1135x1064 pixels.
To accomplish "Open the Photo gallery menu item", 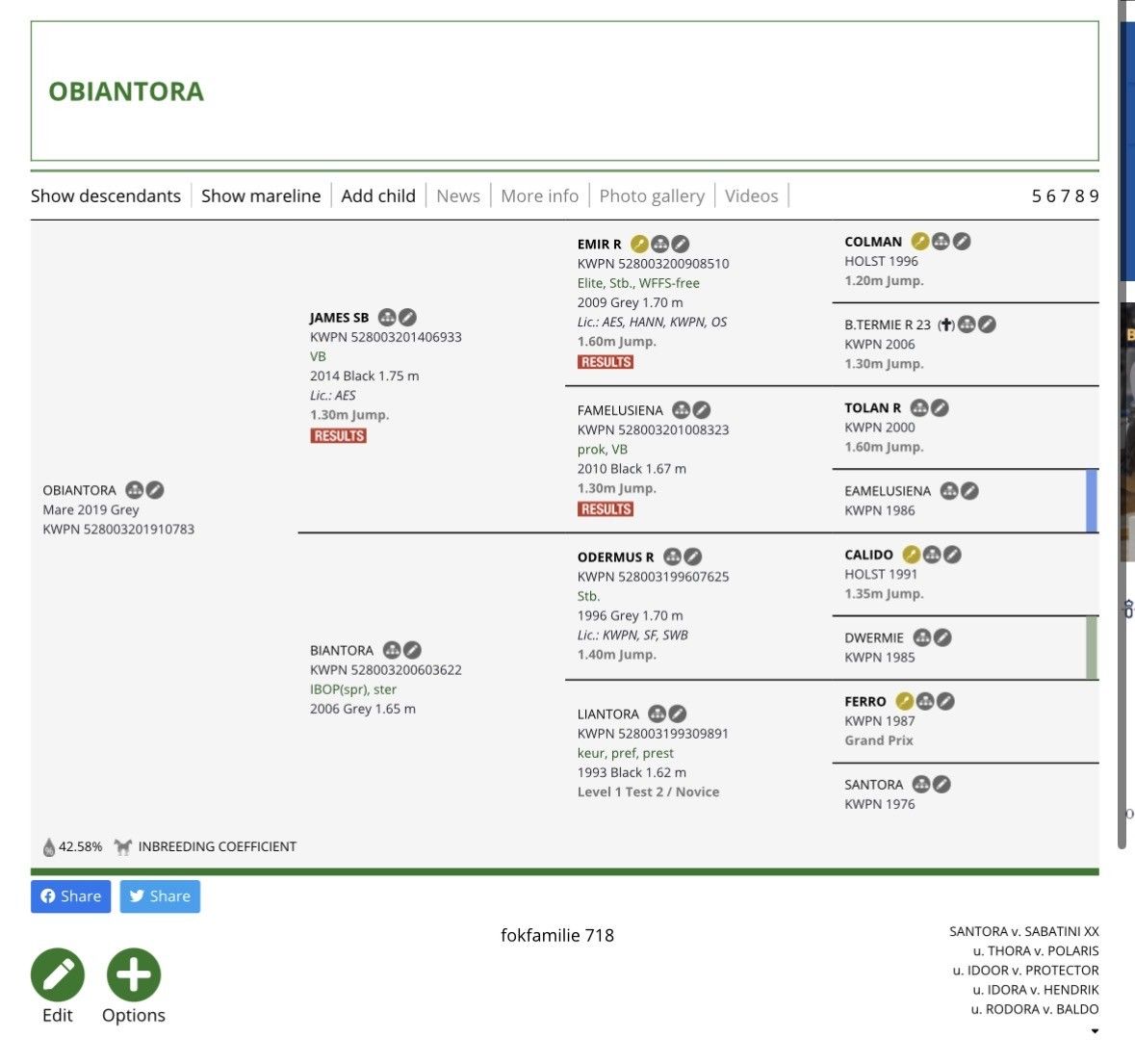I will pyautogui.click(x=652, y=195).
